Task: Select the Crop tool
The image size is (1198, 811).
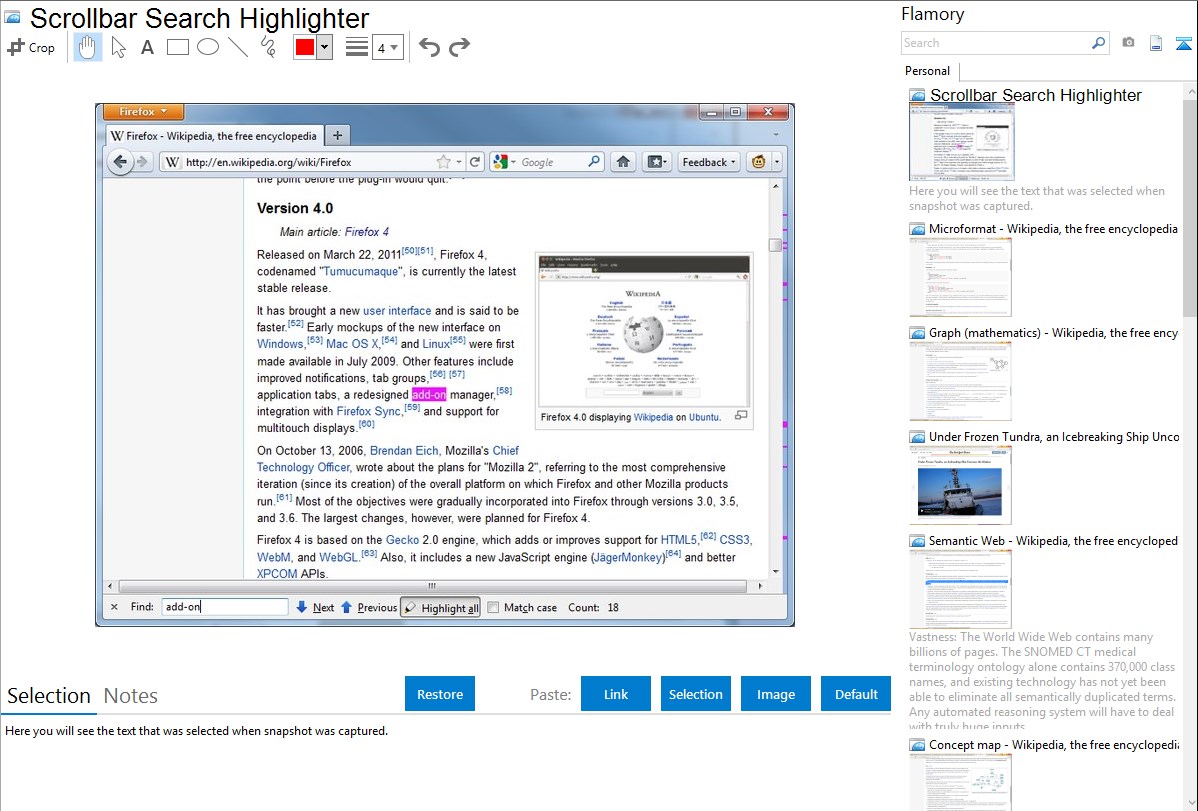Action: (x=31, y=47)
